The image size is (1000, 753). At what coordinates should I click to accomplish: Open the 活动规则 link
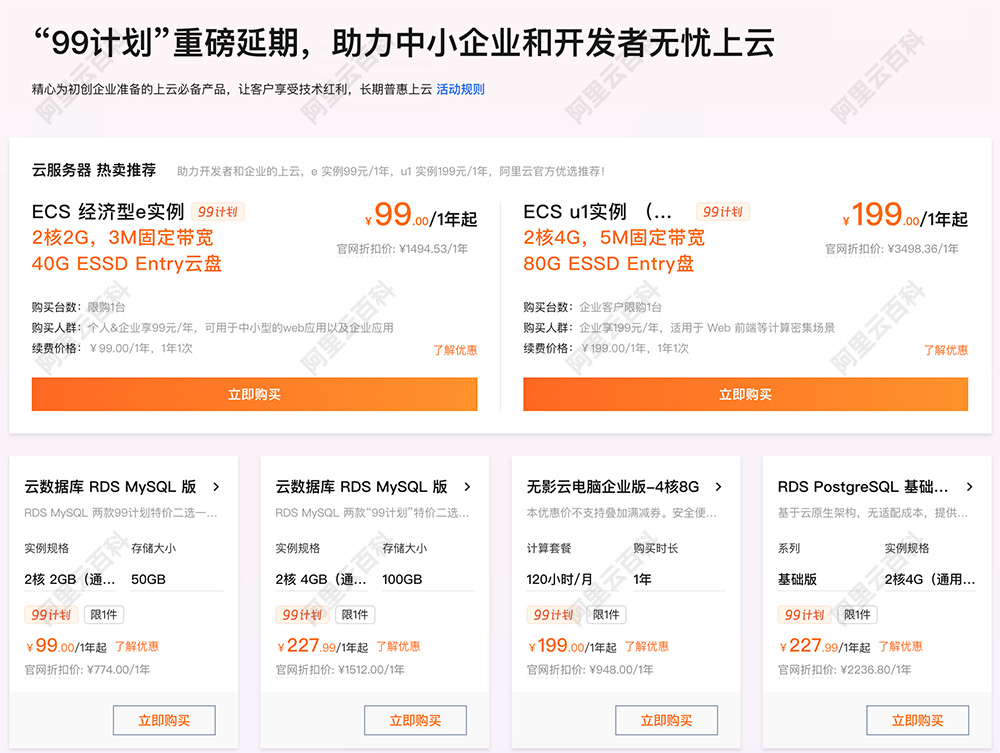460,89
